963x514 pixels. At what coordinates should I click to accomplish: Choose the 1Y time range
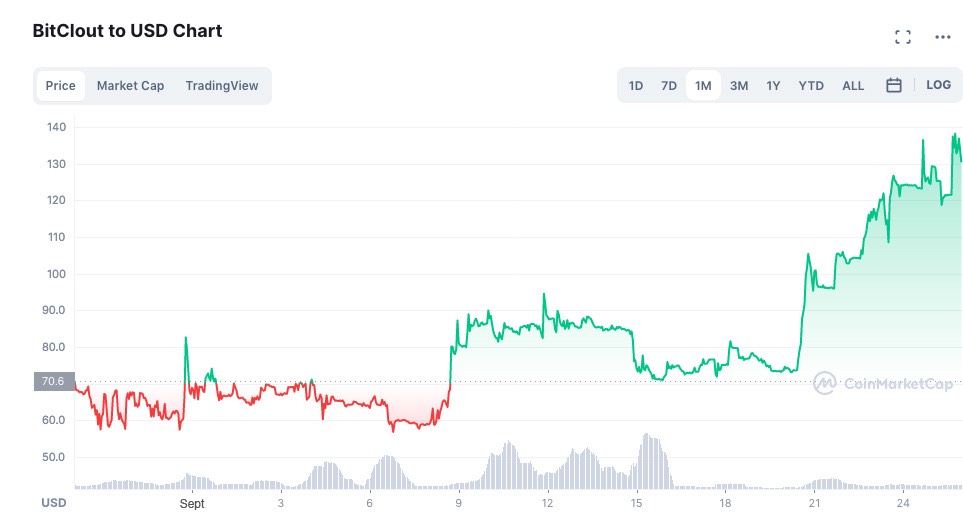pyautogui.click(x=773, y=86)
